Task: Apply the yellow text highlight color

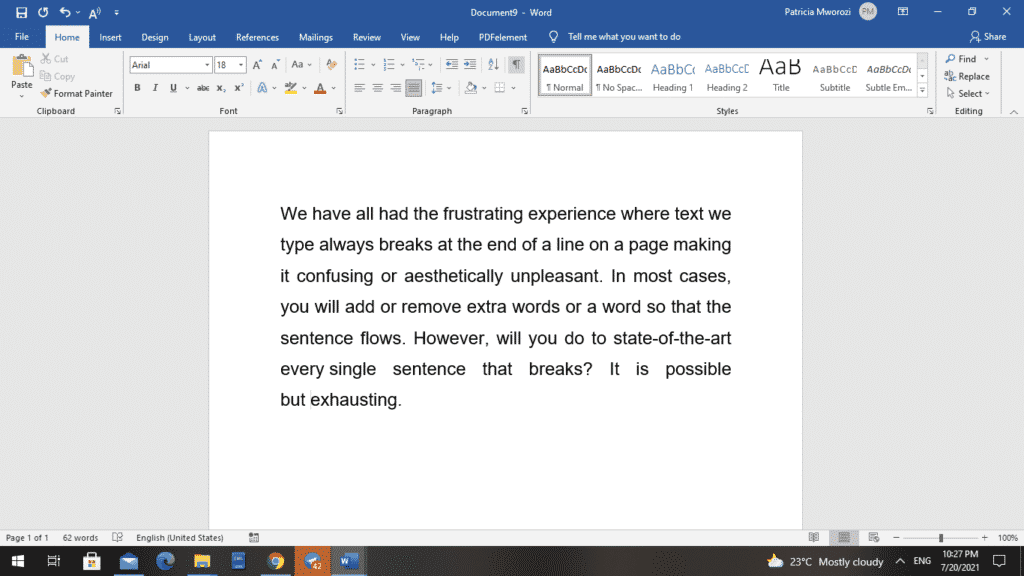Action: tap(291, 88)
